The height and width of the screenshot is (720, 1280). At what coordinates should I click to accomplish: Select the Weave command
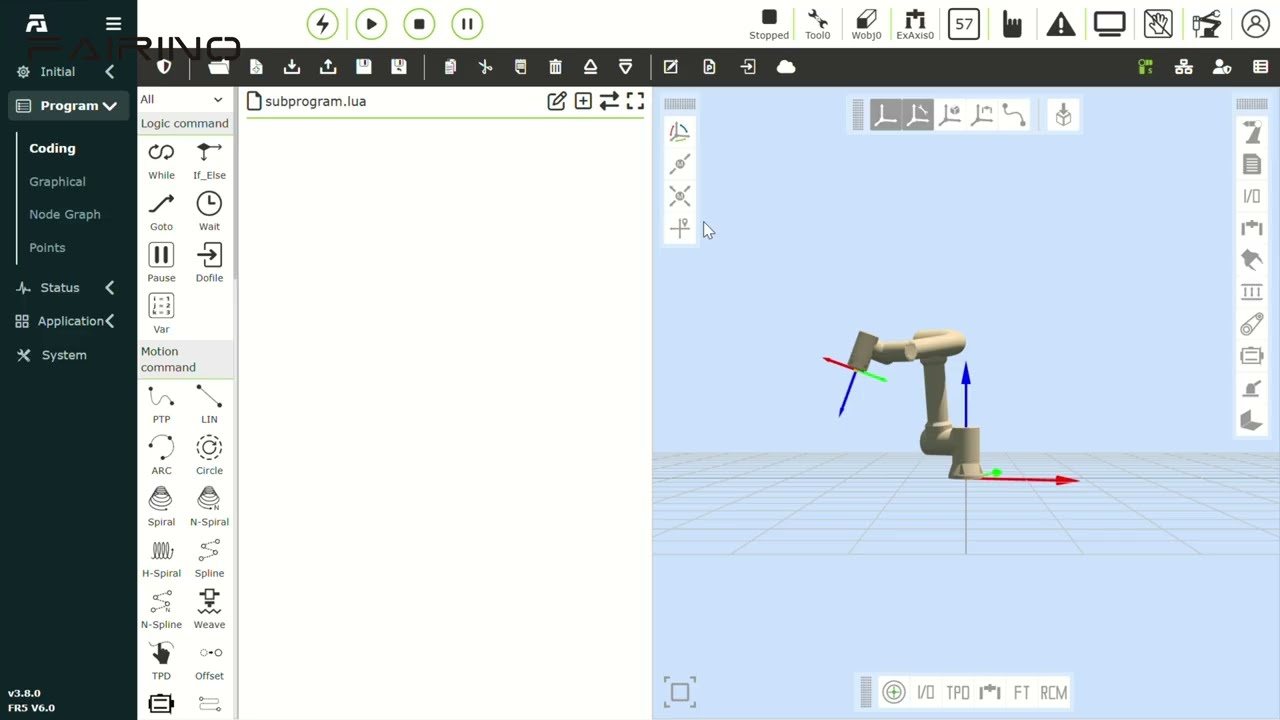point(209,610)
